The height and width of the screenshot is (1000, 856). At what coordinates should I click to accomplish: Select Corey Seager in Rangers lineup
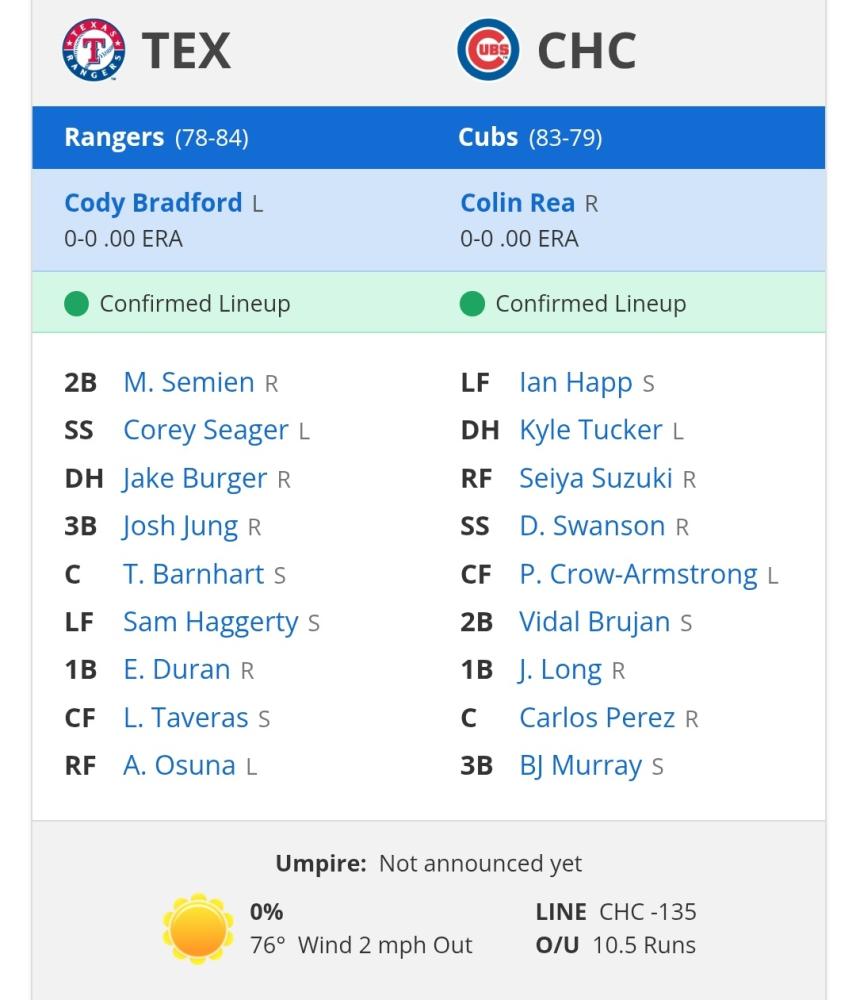tap(205, 430)
